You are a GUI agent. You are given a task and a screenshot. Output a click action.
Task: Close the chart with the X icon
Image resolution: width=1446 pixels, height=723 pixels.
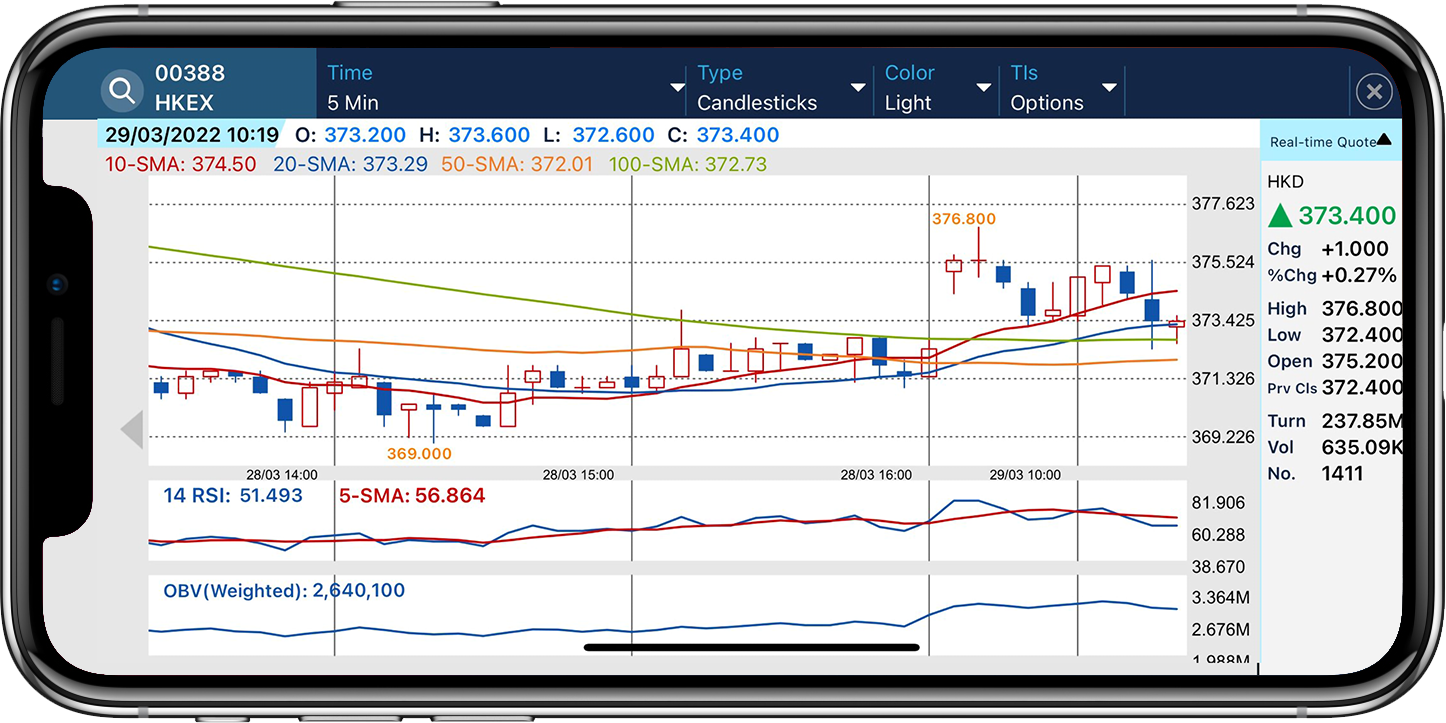pos(1374,92)
